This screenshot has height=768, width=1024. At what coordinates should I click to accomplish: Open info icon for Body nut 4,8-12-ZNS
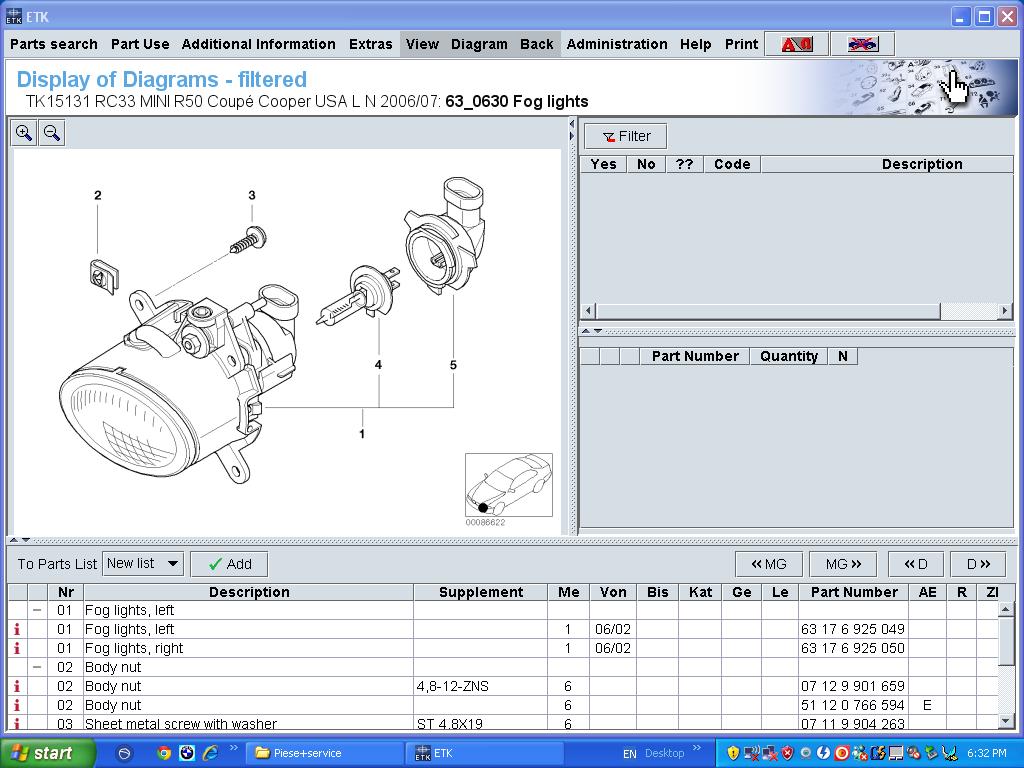16,686
